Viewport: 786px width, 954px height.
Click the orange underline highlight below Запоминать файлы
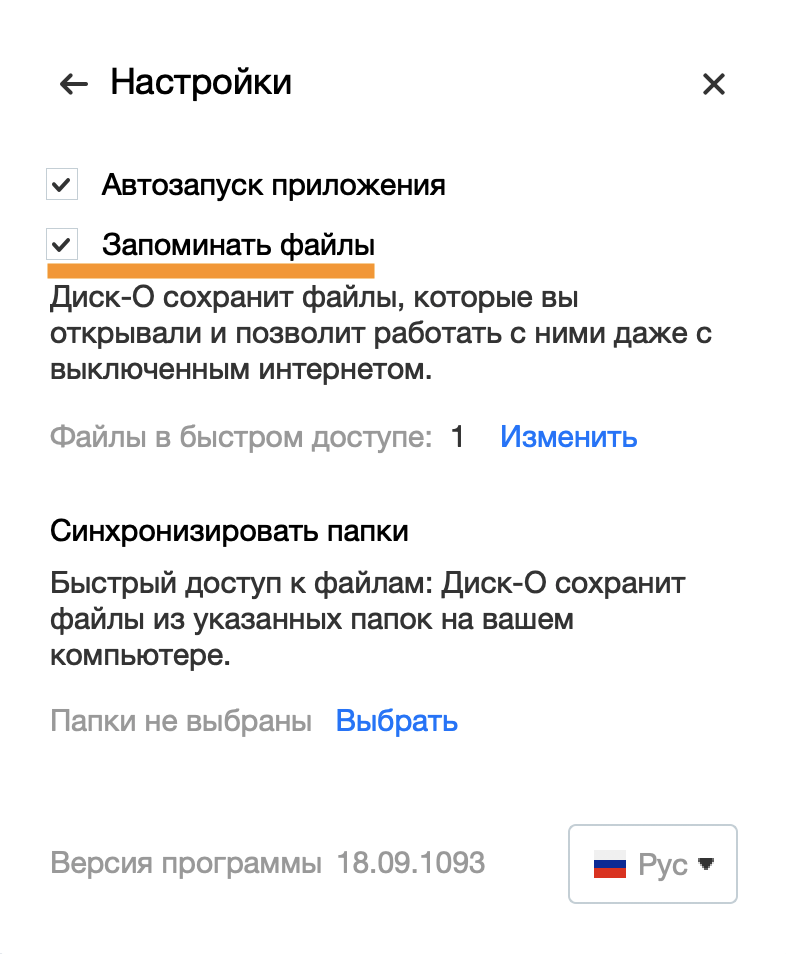tap(211, 271)
